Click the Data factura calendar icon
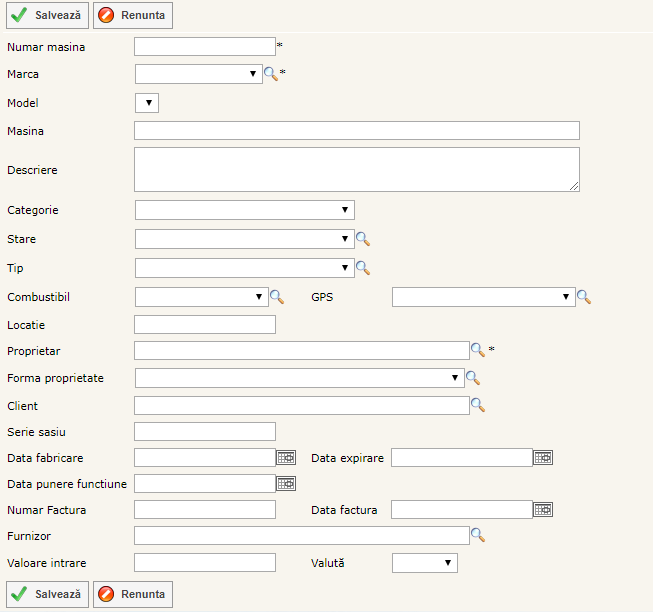The height and width of the screenshot is (612, 653). (x=543, y=510)
